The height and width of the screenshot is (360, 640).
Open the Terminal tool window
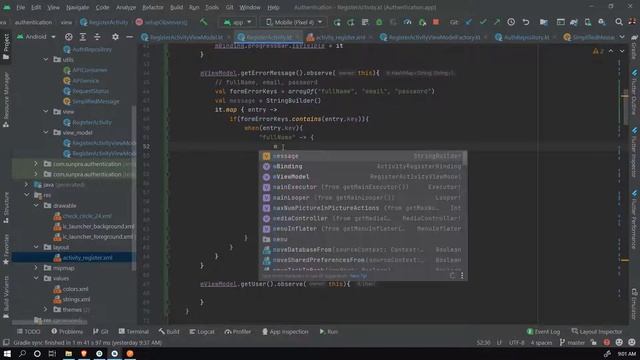[133, 331]
